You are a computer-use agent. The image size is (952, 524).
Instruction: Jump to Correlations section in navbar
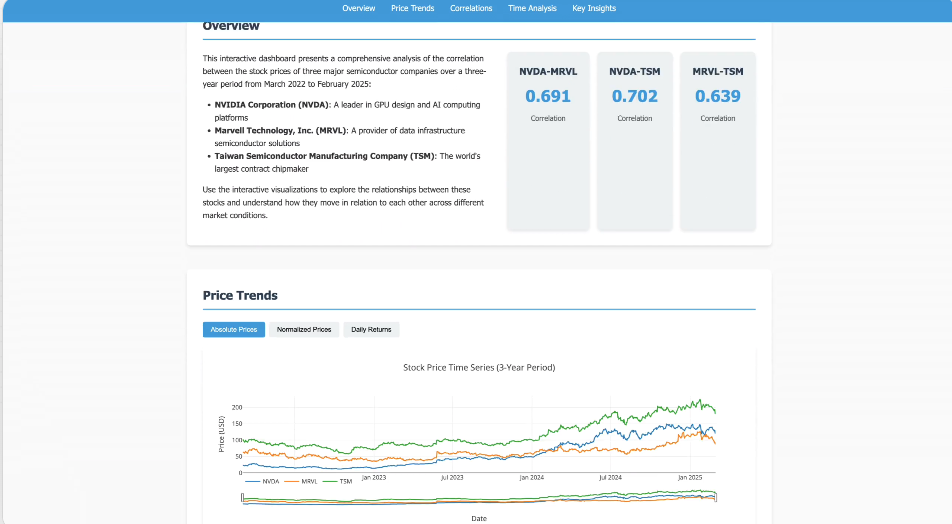pos(471,9)
